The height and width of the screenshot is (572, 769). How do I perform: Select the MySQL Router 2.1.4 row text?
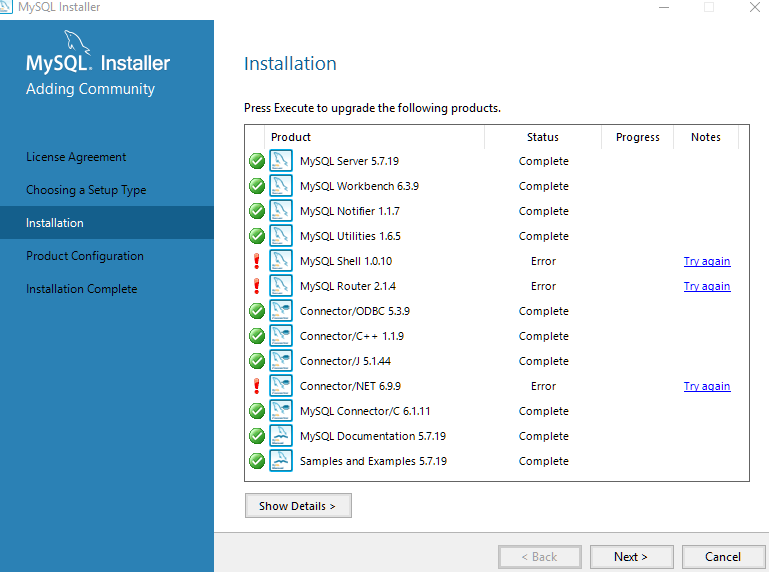click(x=348, y=286)
